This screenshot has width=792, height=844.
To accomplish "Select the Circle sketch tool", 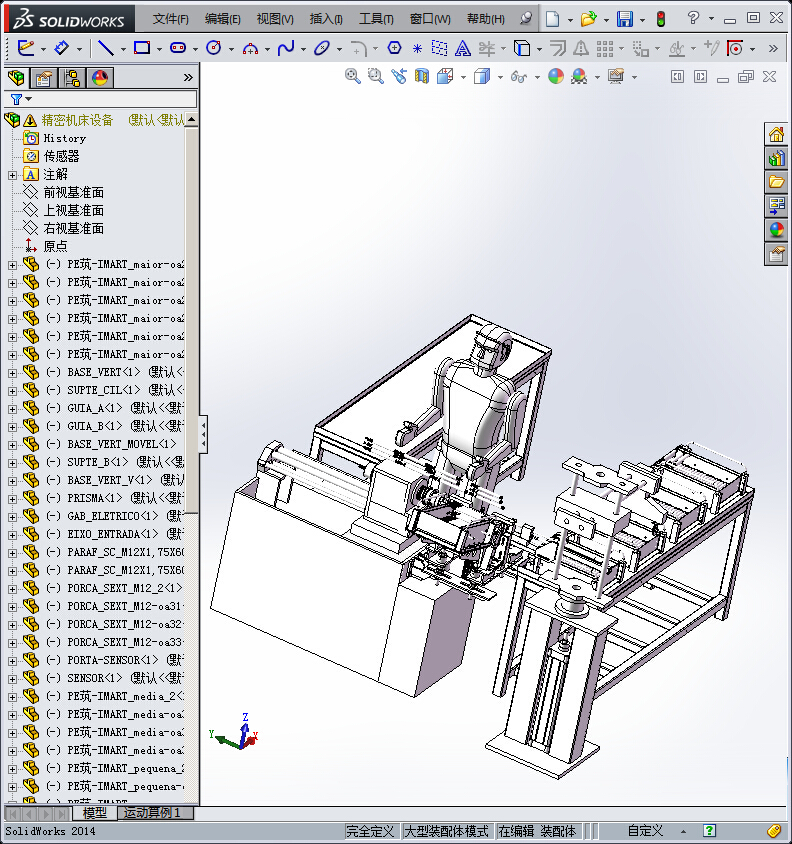I will pyautogui.click(x=214, y=48).
